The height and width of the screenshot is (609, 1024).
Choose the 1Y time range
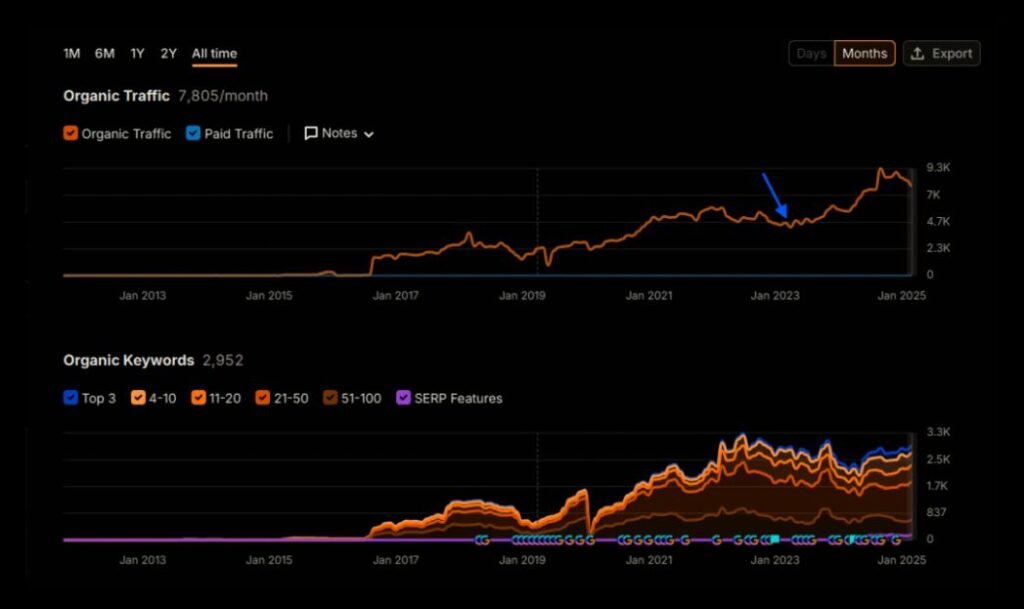(x=137, y=53)
